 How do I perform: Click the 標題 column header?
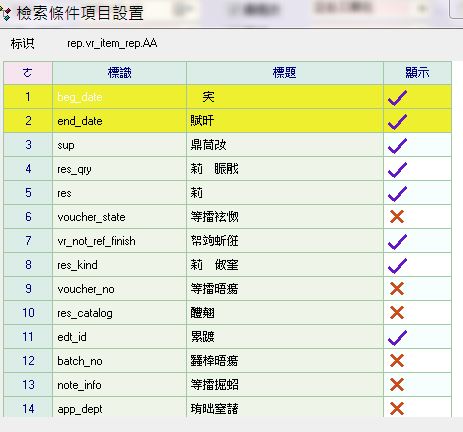[285, 73]
